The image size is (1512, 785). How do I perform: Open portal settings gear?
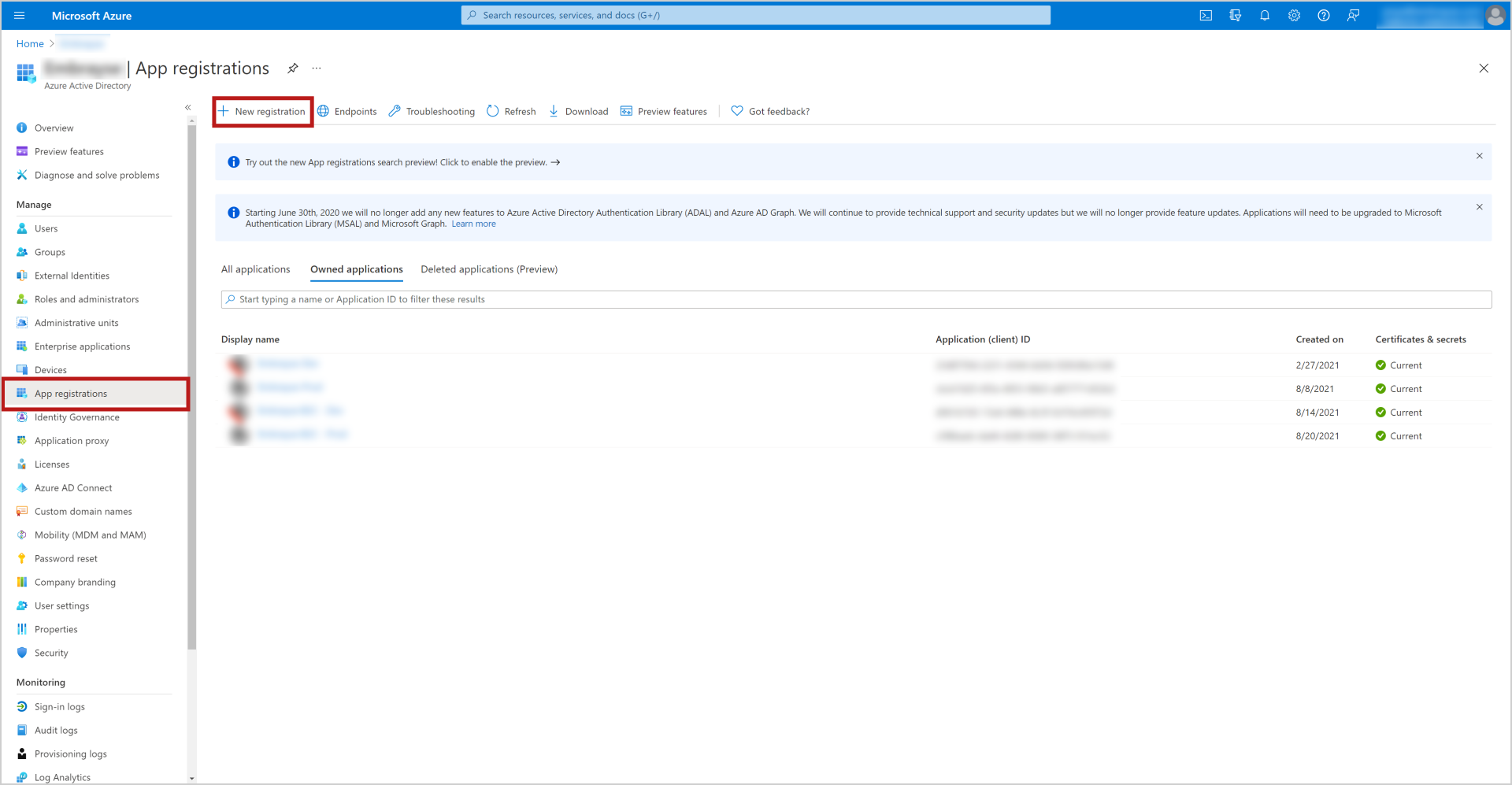coord(1294,15)
